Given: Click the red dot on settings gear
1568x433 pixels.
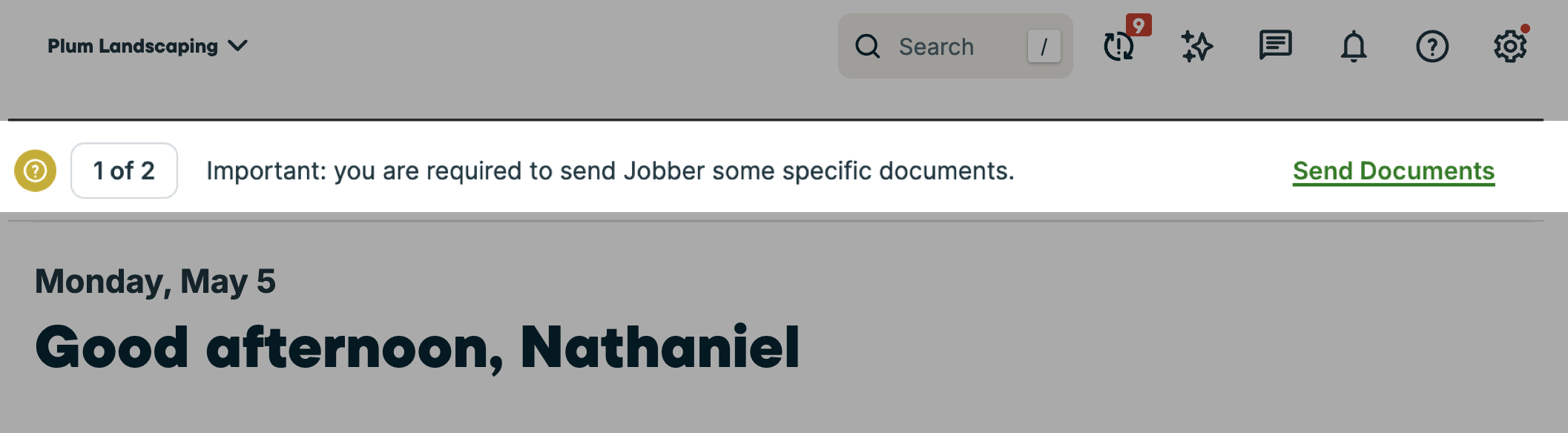Looking at the screenshot, I should [x=1525, y=29].
